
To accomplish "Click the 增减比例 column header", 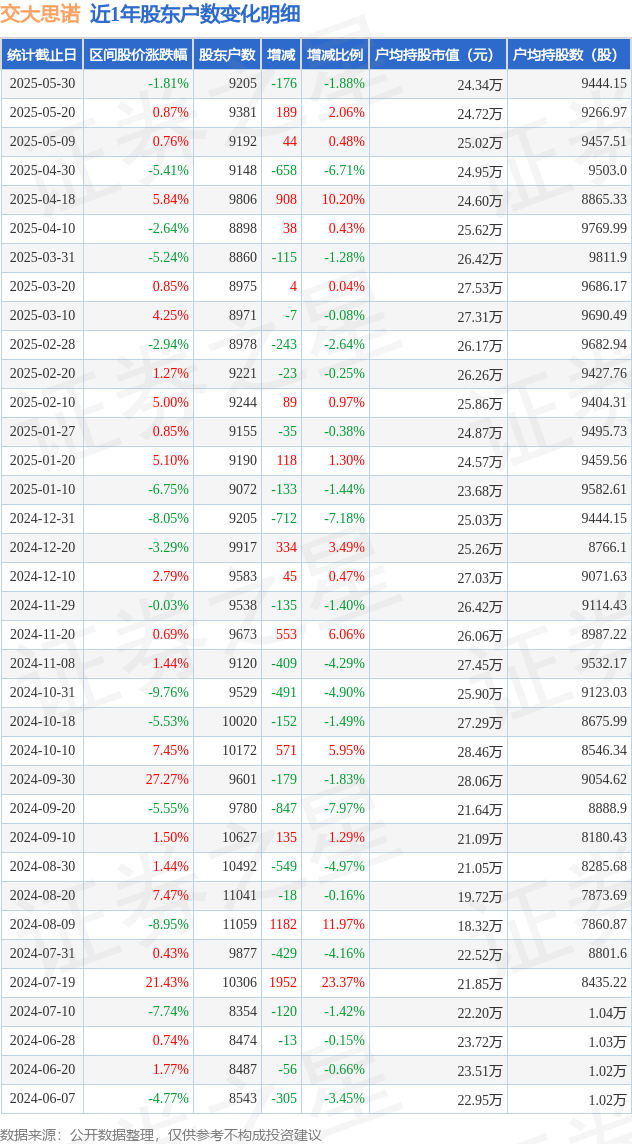I will (334, 54).
